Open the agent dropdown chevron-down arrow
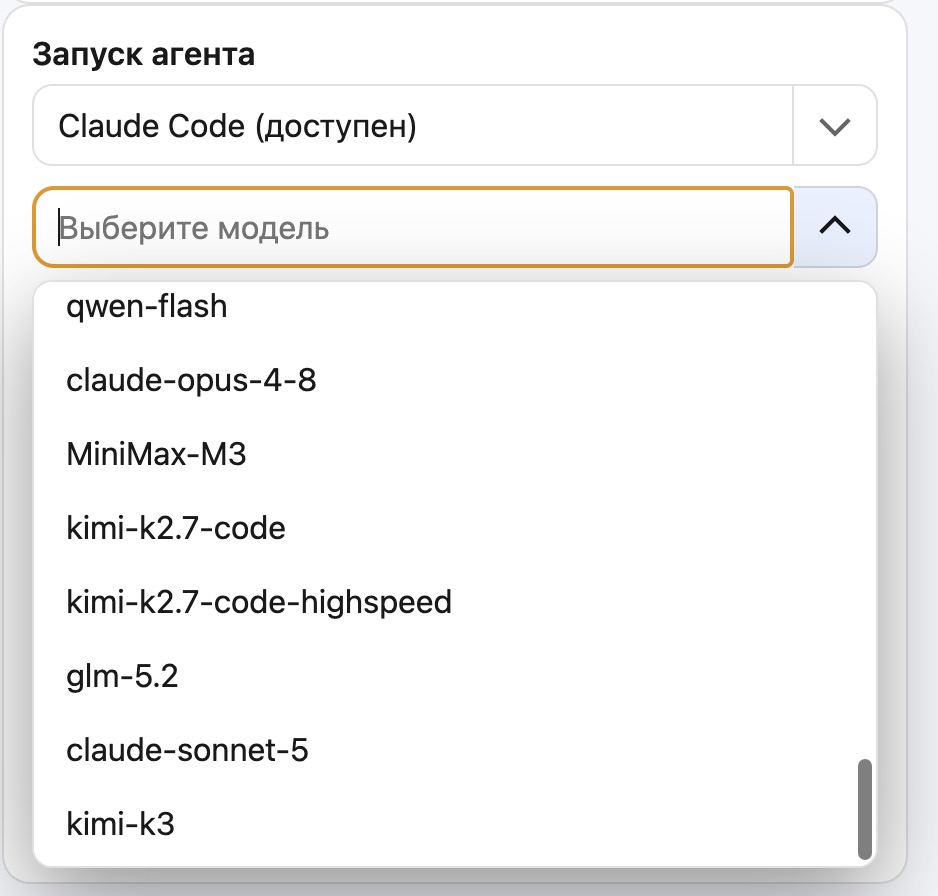 click(x=835, y=126)
